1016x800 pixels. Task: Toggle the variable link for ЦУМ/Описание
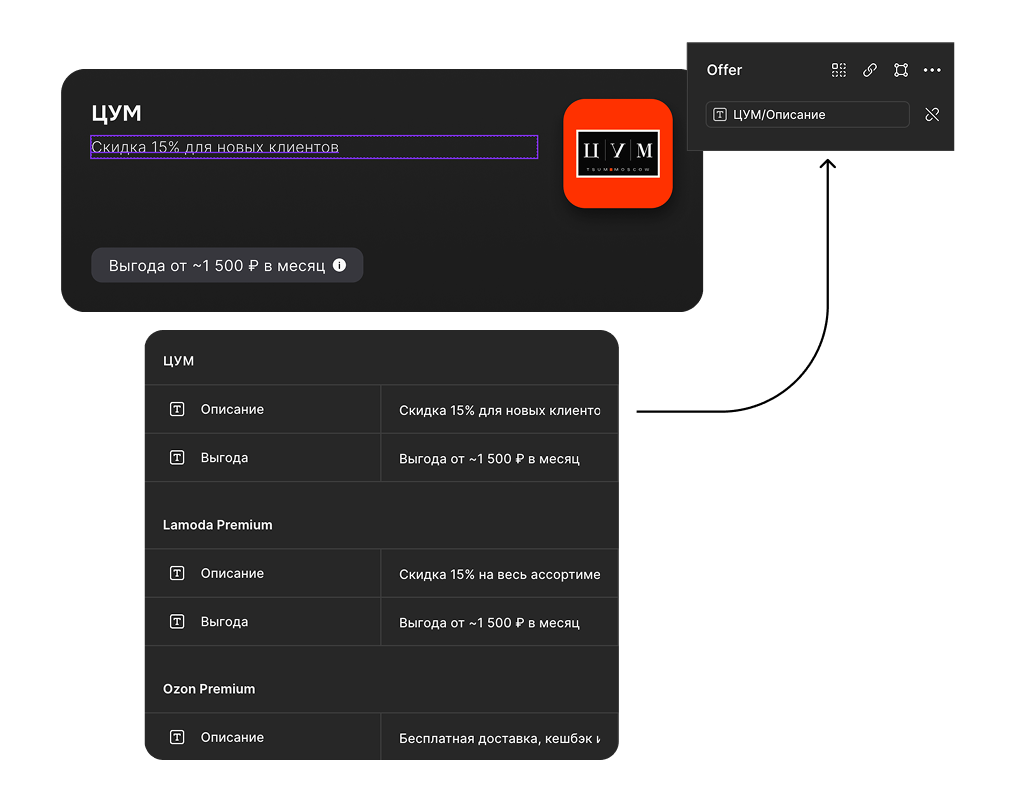pyautogui.click(x=932, y=114)
